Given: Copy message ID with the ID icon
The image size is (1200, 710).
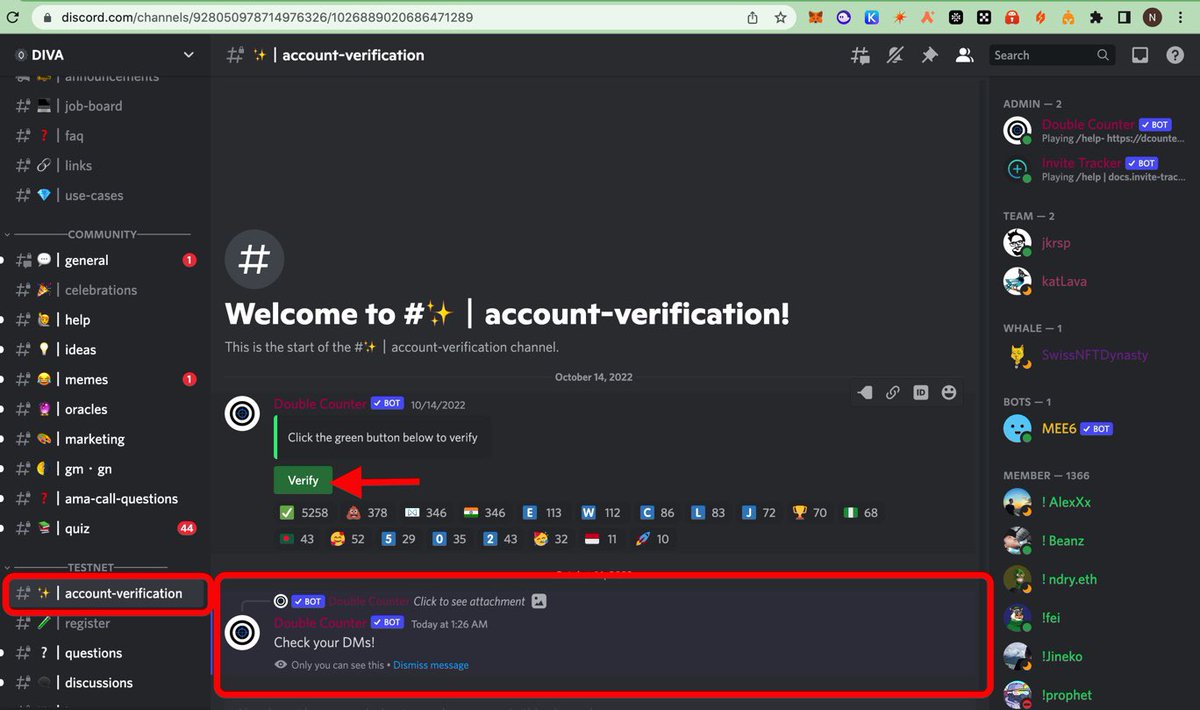Looking at the screenshot, I should pyautogui.click(x=921, y=393).
